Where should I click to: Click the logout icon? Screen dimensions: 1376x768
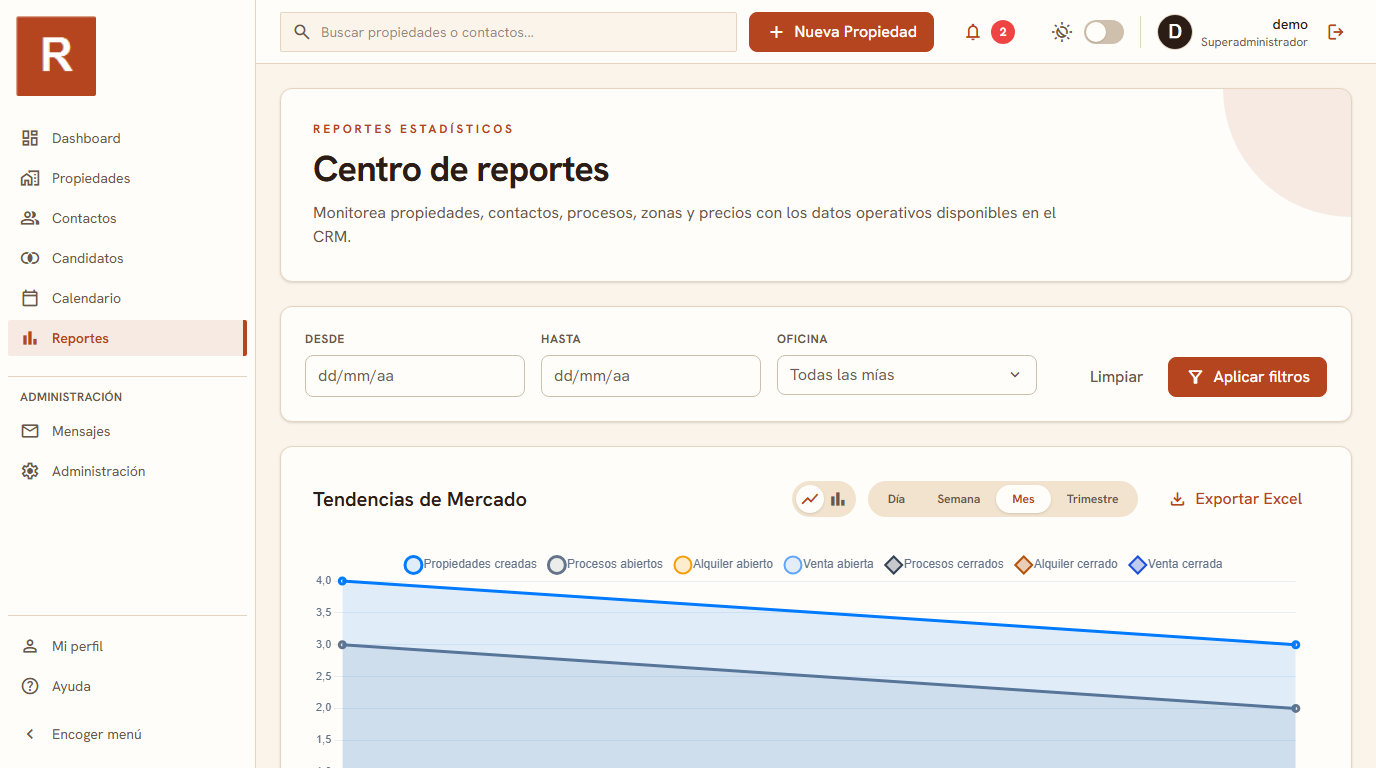tap(1335, 32)
